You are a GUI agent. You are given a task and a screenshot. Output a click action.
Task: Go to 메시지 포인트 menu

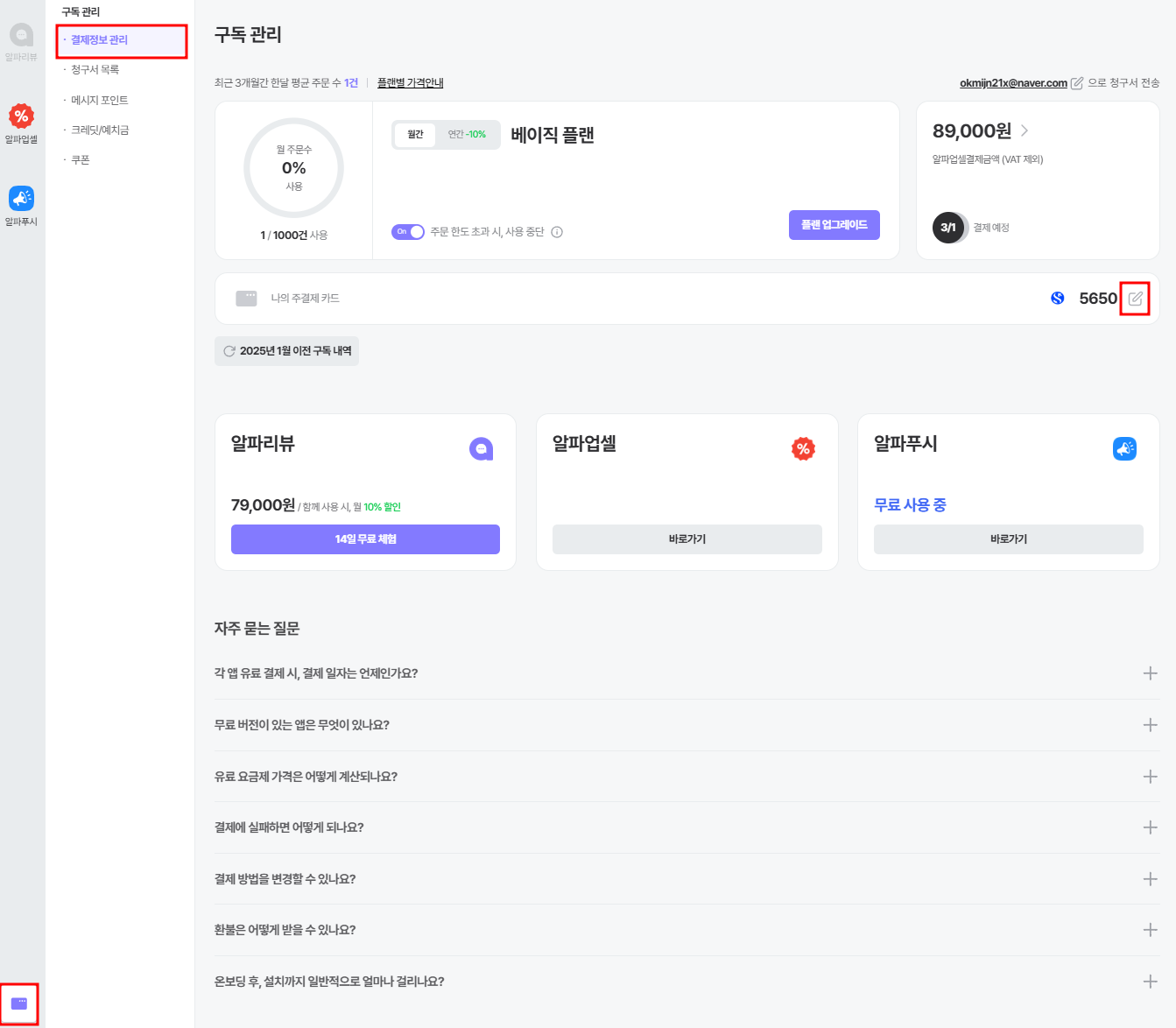pos(99,101)
